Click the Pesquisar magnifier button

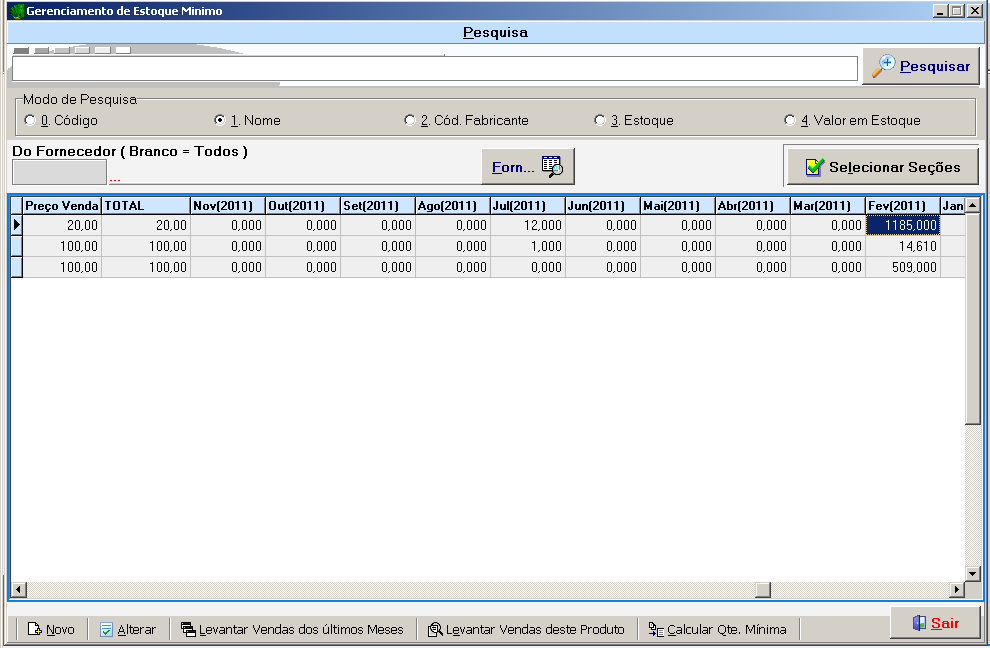pyautogui.click(x=921, y=67)
